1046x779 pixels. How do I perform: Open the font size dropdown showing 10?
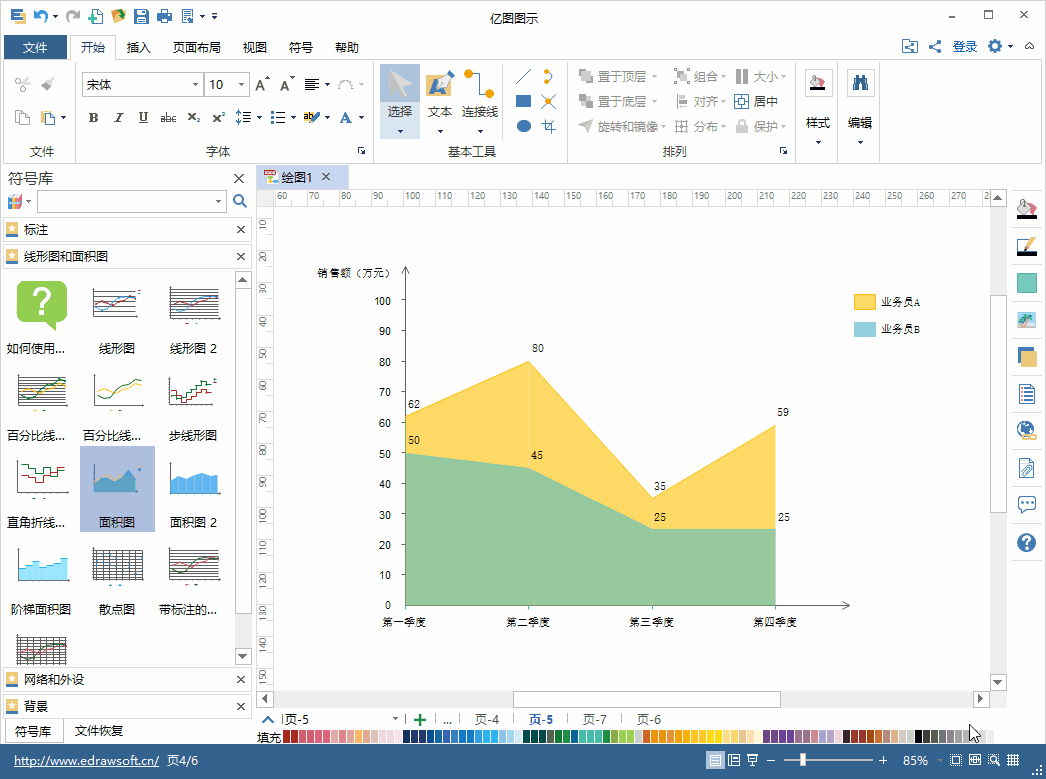click(241, 84)
